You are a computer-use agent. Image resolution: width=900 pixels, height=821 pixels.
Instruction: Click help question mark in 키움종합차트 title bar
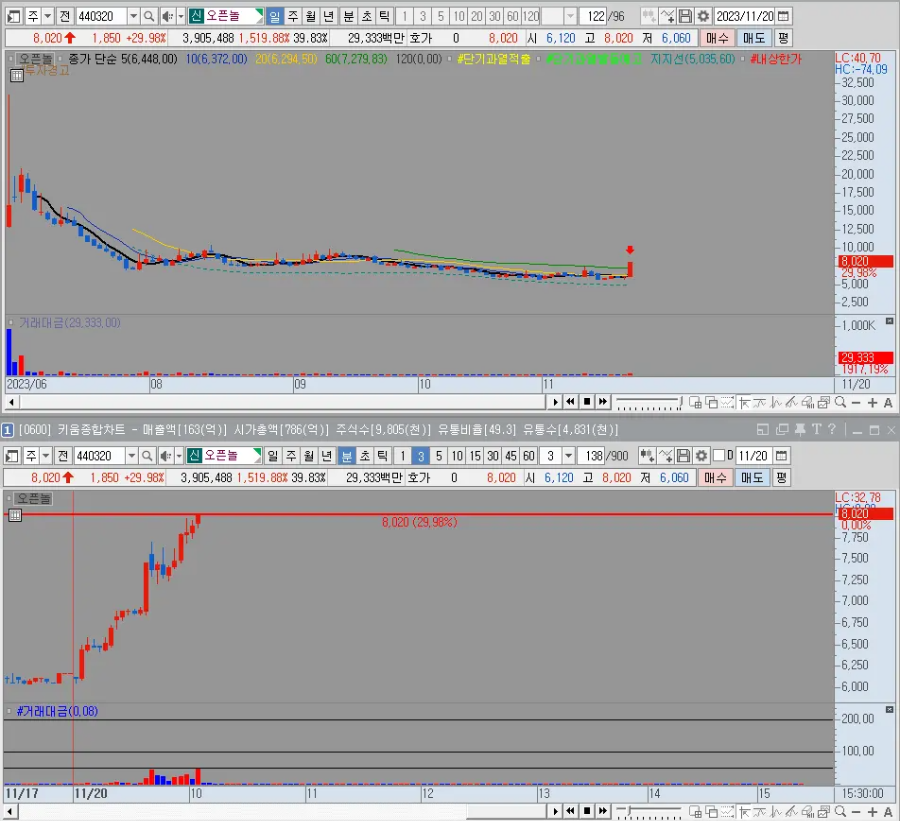coord(832,429)
